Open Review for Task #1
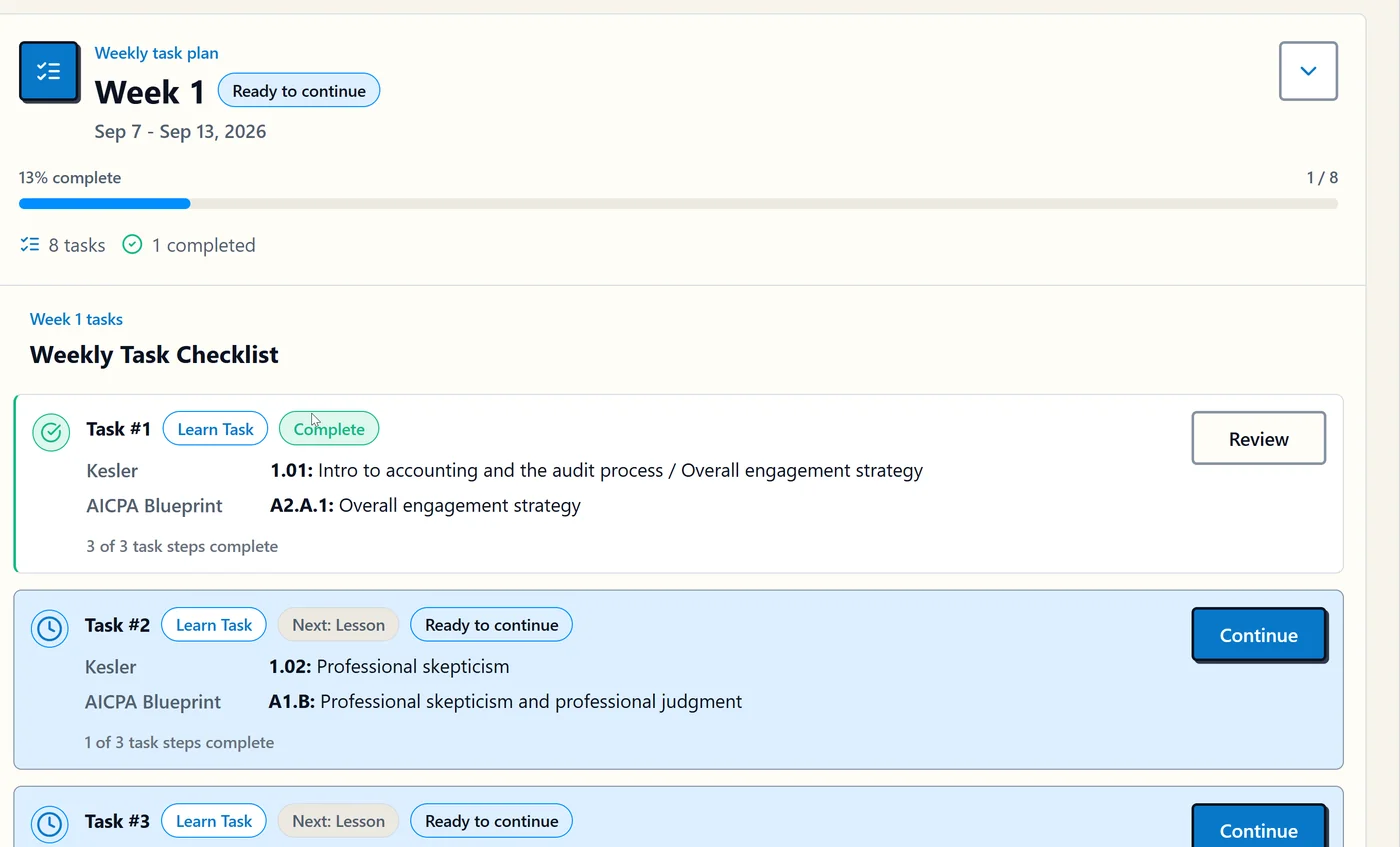 [x=1258, y=438]
